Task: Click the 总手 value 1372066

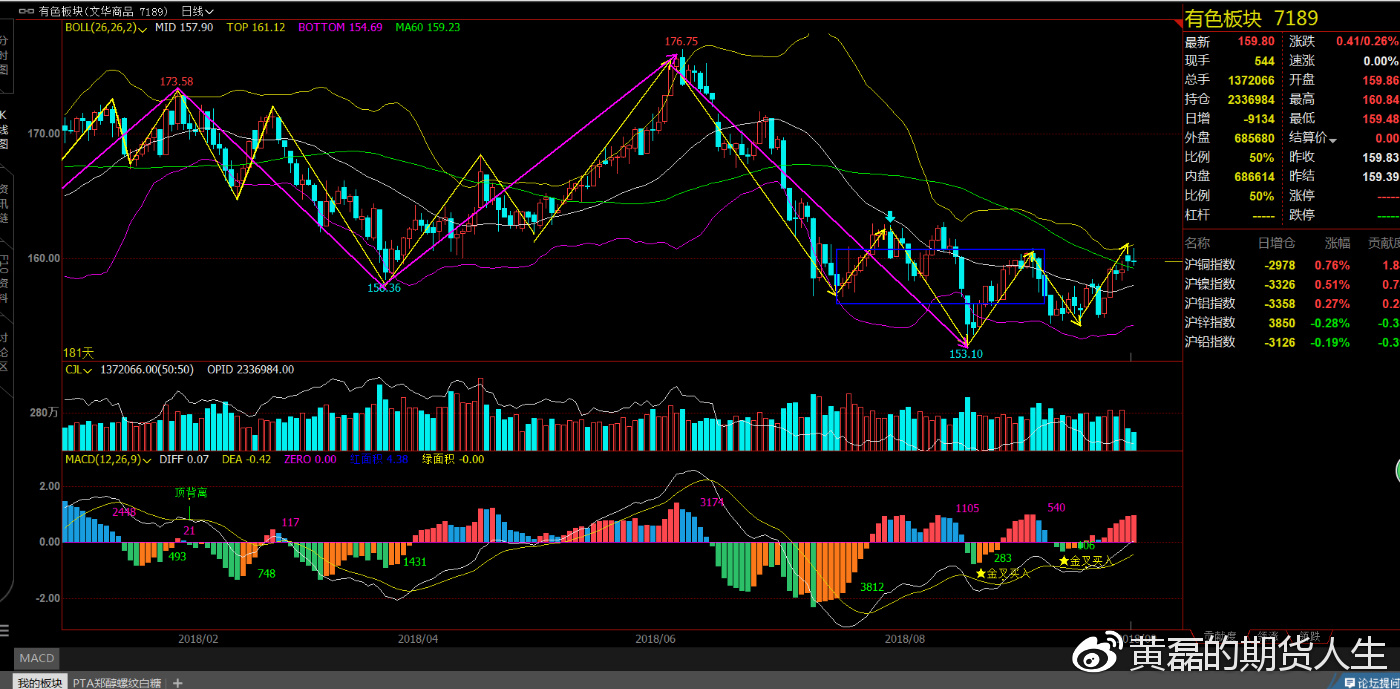Action: point(1250,80)
